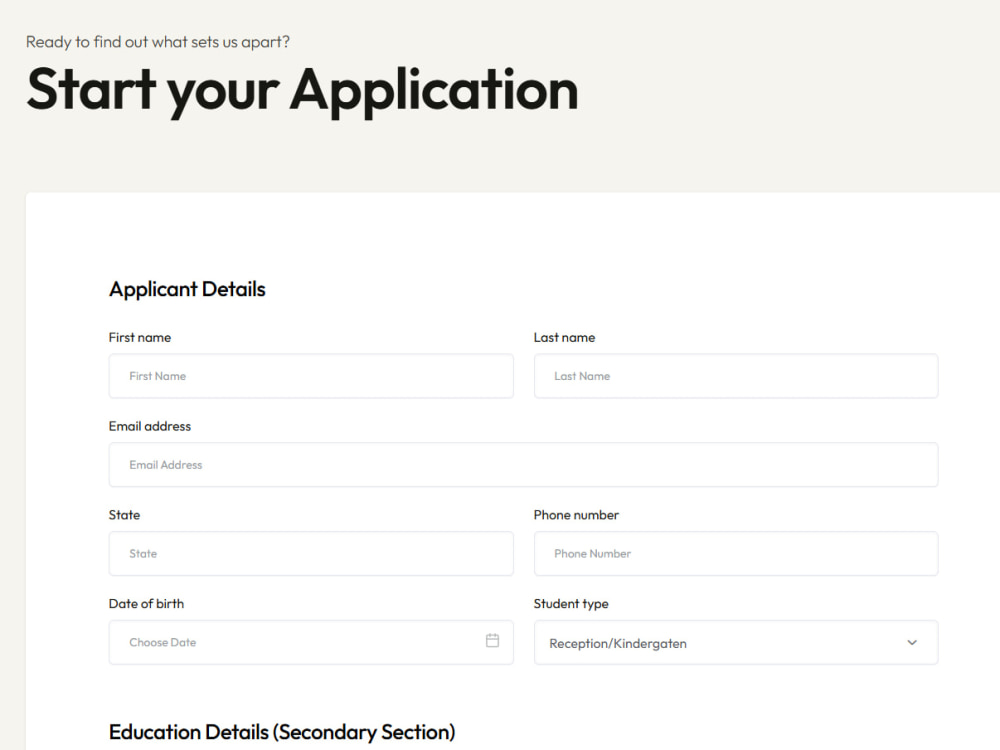Click "Ready to find out what sets us apart?" text
This screenshot has width=1000, height=750.
click(x=158, y=42)
